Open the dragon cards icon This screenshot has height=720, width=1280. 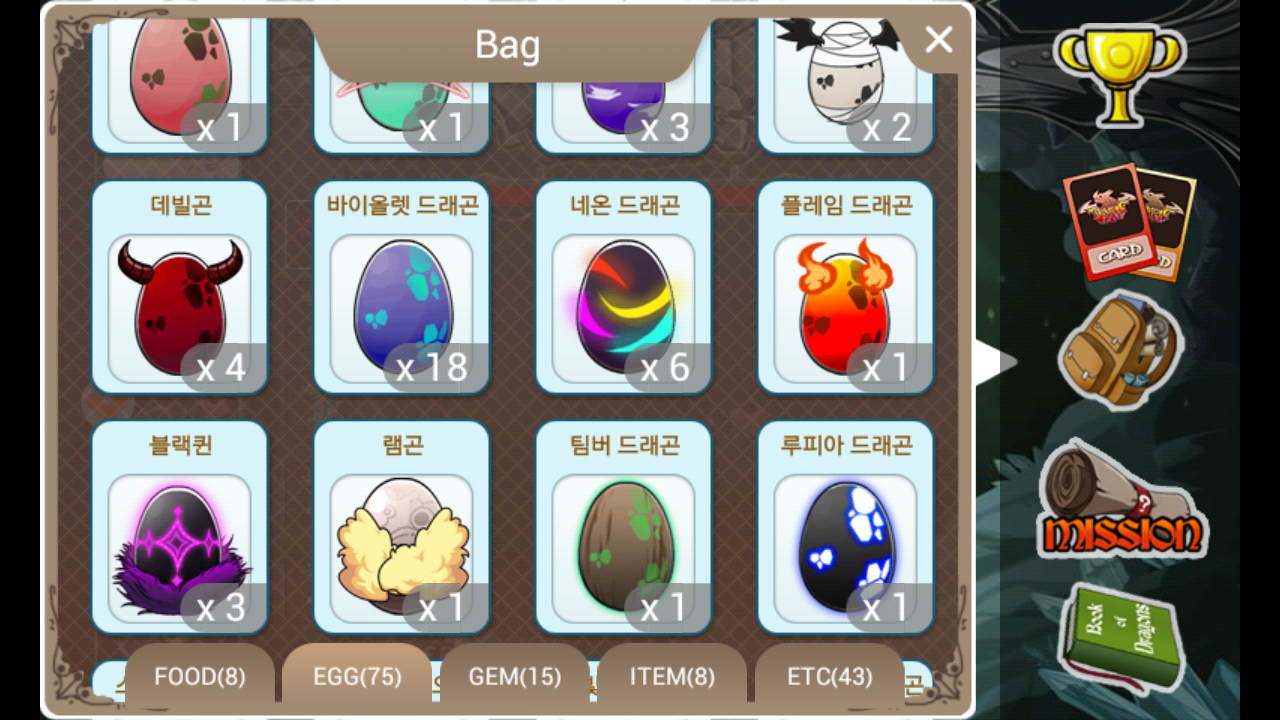(x=1129, y=224)
